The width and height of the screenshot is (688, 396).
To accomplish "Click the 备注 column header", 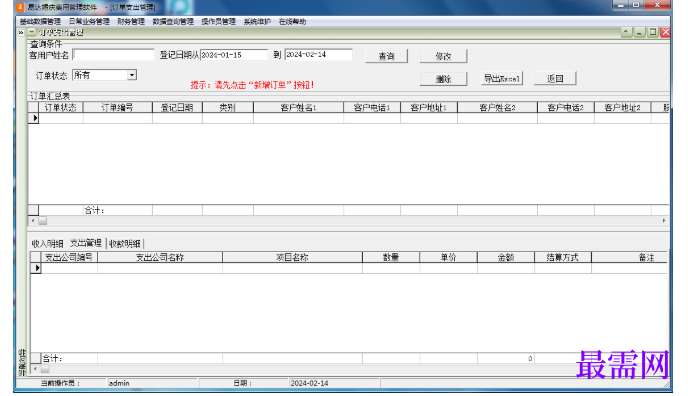I will pyautogui.click(x=630, y=257).
